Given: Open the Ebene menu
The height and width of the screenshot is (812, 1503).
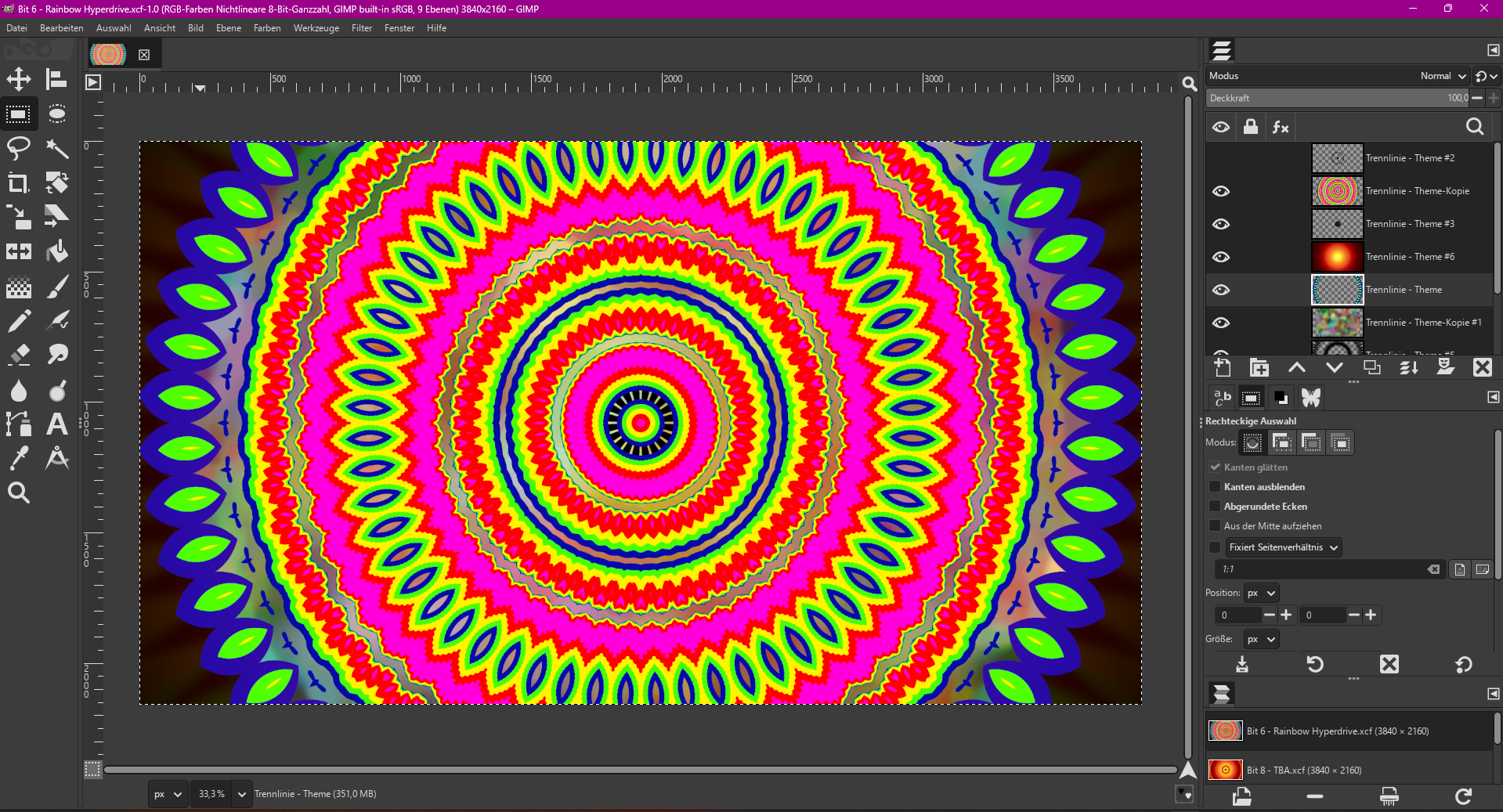Looking at the screenshot, I should click(229, 28).
